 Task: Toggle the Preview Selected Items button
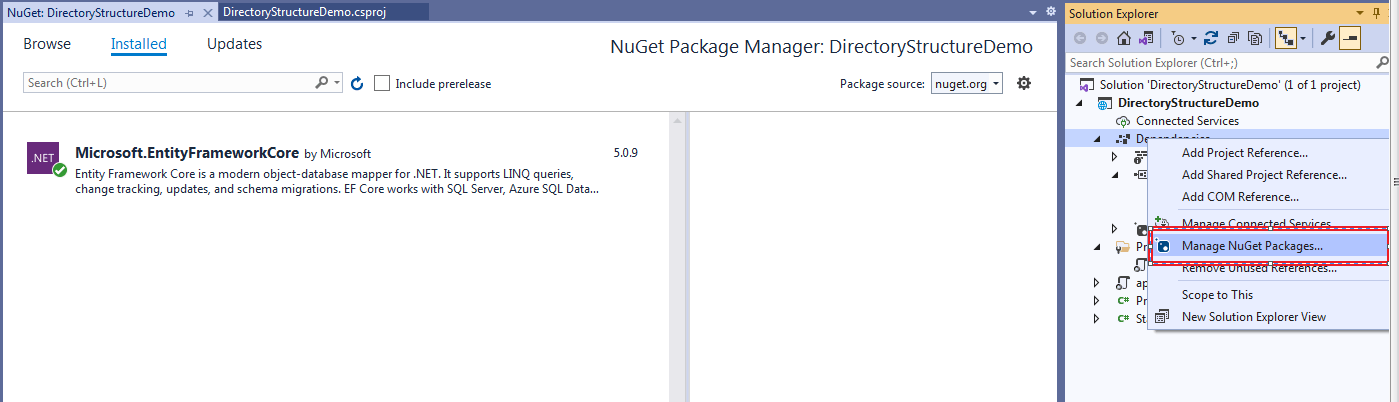tap(1350, 38)
